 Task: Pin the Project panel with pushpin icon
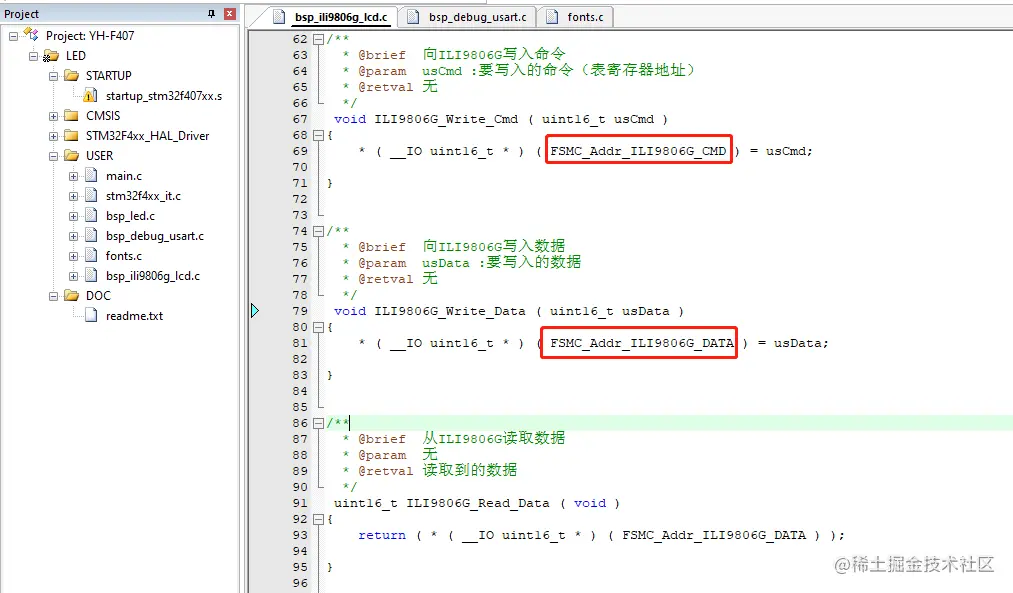[x=211, y=14]
